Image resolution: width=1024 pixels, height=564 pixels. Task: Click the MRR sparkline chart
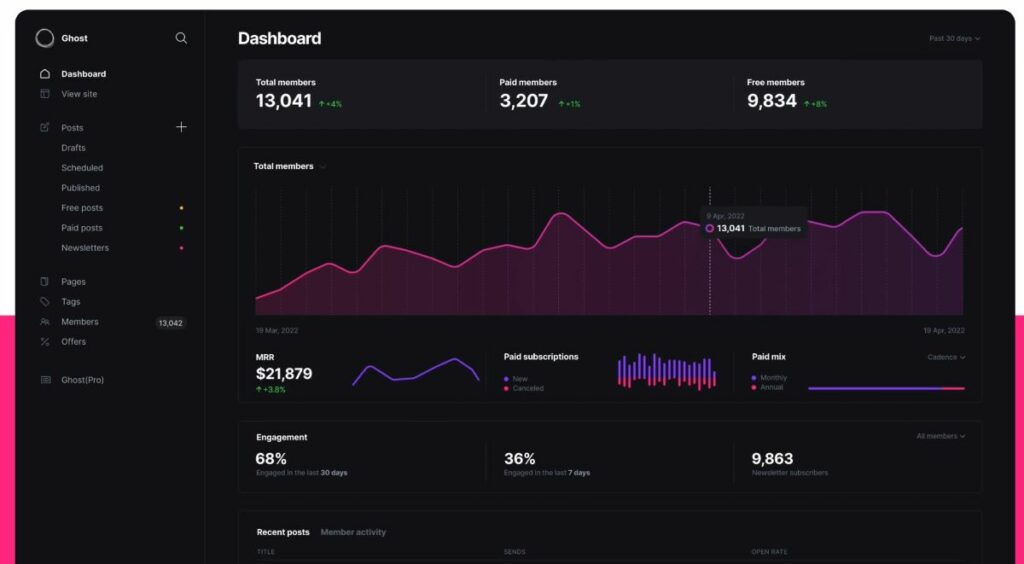point(415,372)
